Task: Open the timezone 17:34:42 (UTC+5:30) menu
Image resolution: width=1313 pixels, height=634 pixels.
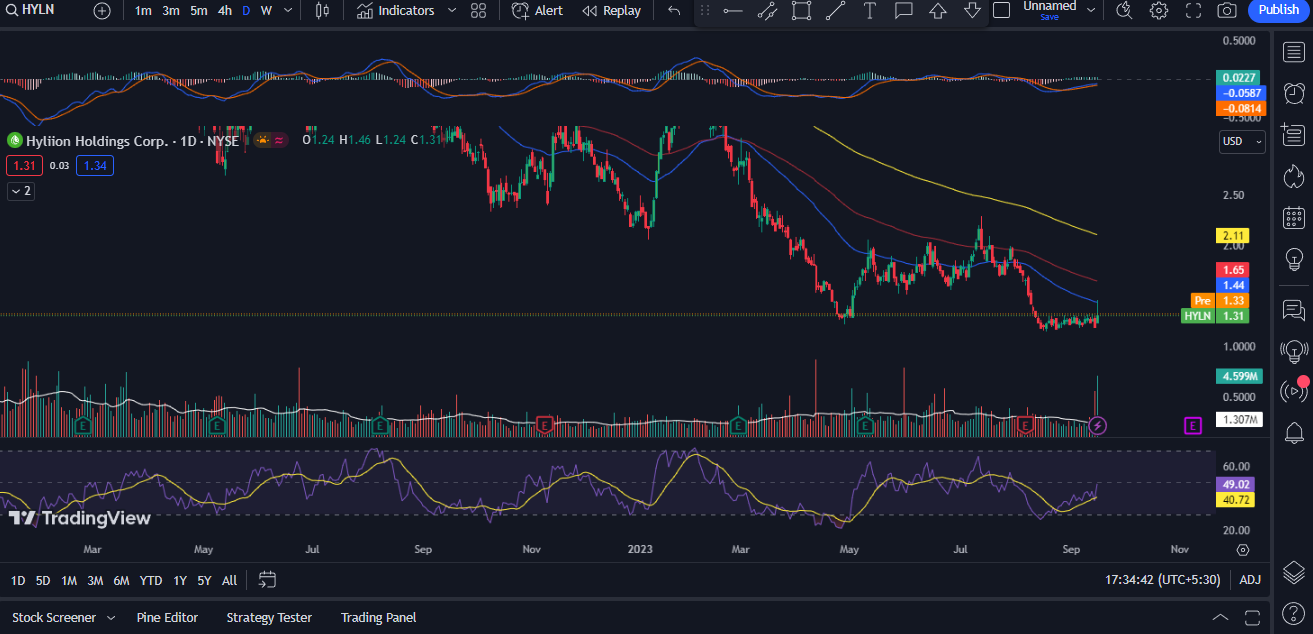Action: point(1163,579)
